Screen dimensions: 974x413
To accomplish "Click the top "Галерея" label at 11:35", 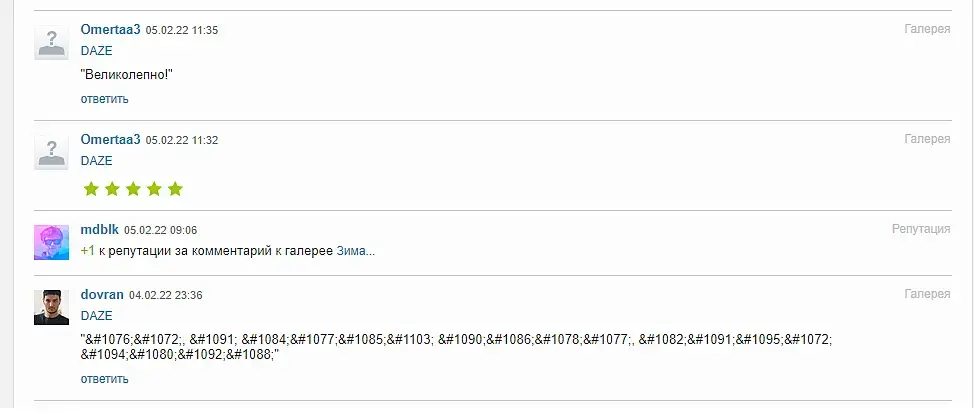I will 927,29.
